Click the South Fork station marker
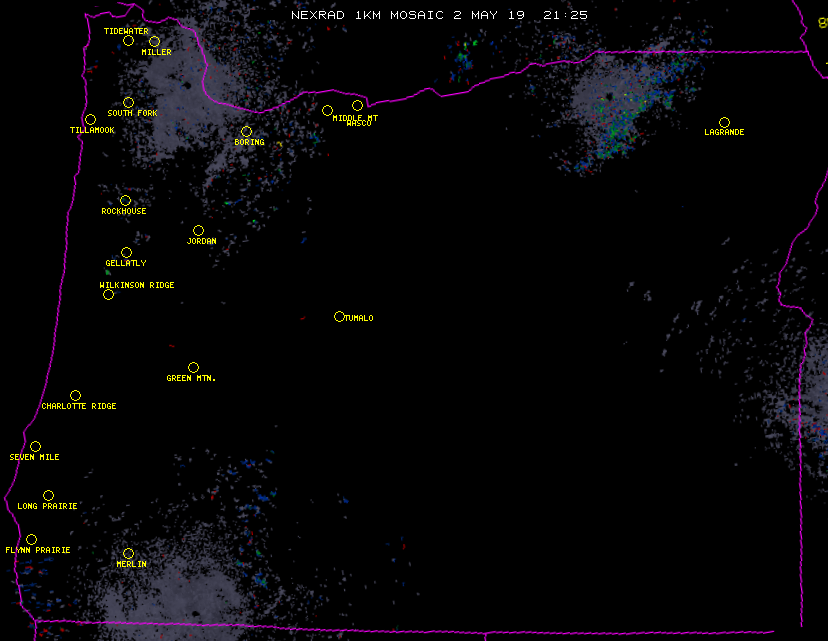Screen dimensions: 828x641 coord(128,102)
